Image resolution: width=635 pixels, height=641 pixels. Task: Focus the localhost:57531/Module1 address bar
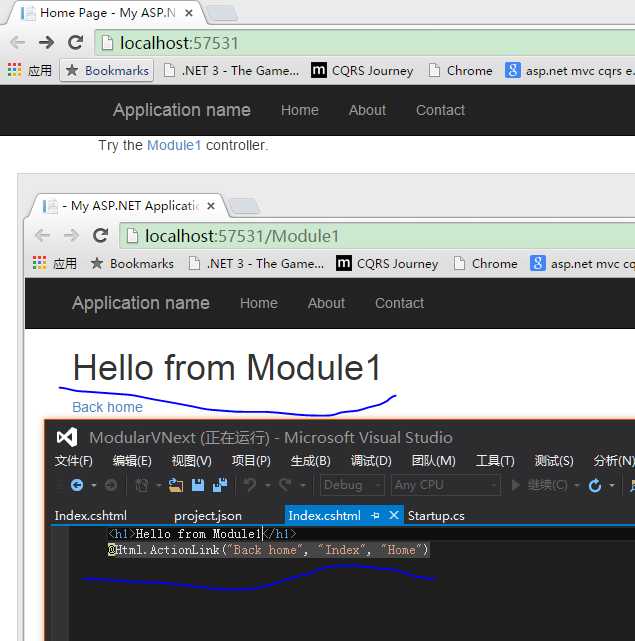point(377,236)
